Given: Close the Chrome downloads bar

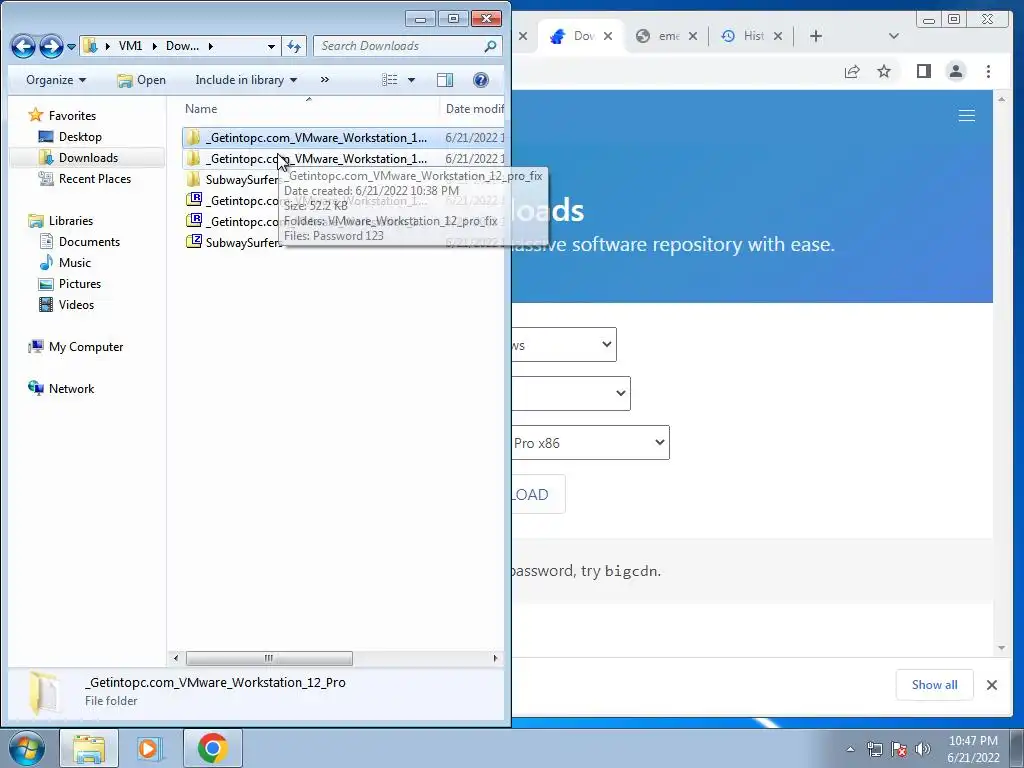Looking at the screenshot, I should pos(992,685).
